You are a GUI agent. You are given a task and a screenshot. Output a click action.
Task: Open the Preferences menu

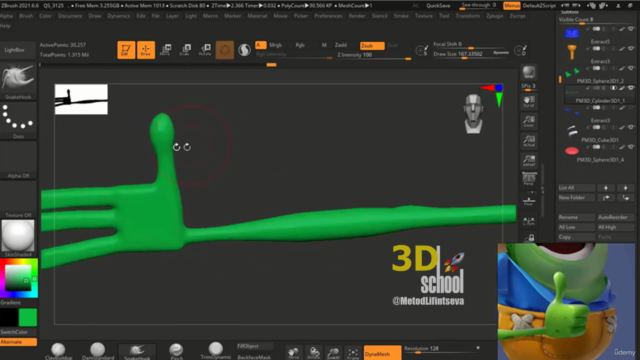(x=328, y=16)
